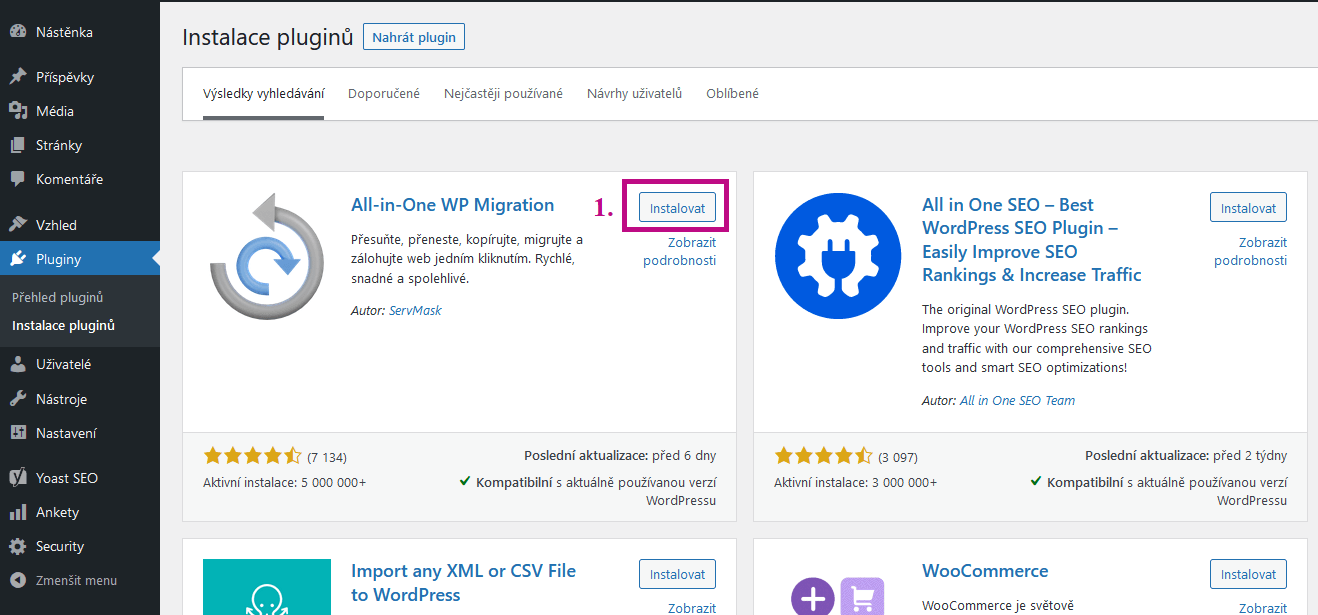Switch to the Doporučené tab
The image size is (1318, 615).
tap(384, 94)
